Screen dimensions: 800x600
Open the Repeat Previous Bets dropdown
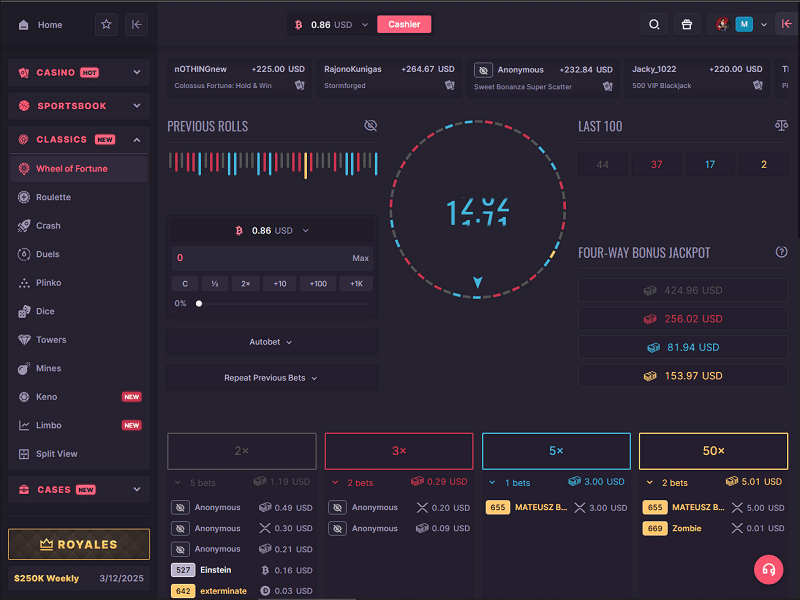[x=271, y=378]
